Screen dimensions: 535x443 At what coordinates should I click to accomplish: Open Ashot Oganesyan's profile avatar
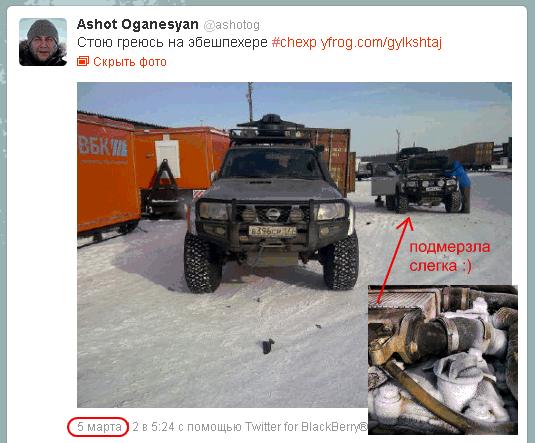pyautogui.click(x=43, y=42)
